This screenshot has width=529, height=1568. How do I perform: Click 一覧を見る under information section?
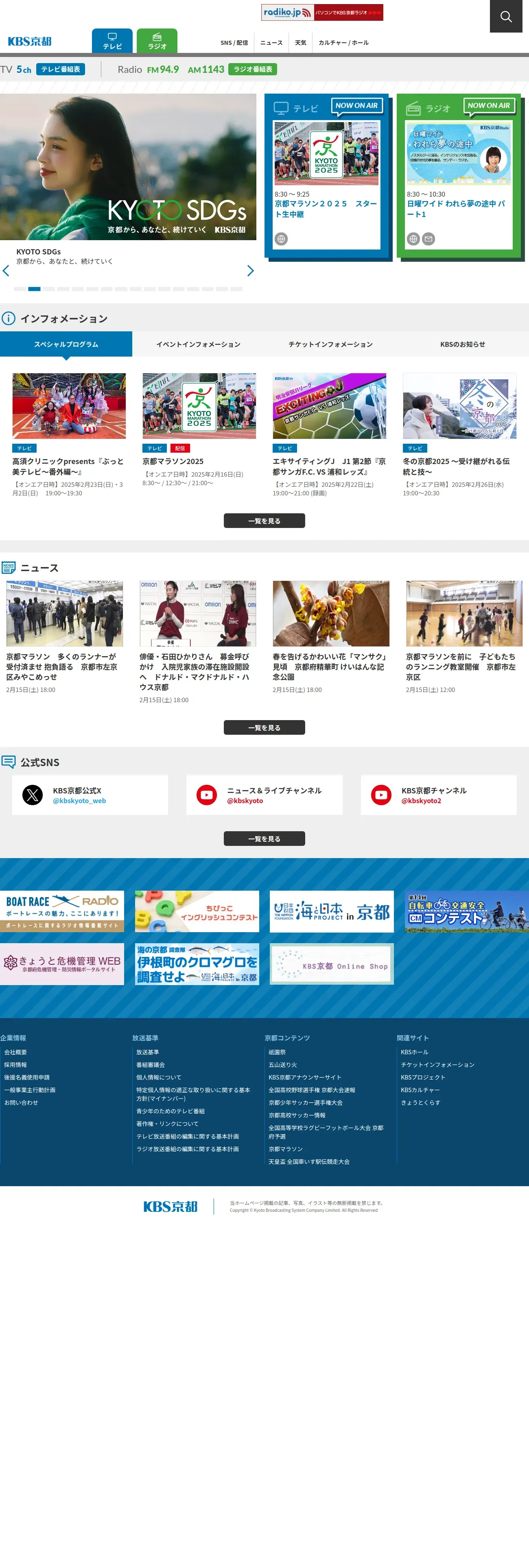click(x=264, y=521)
